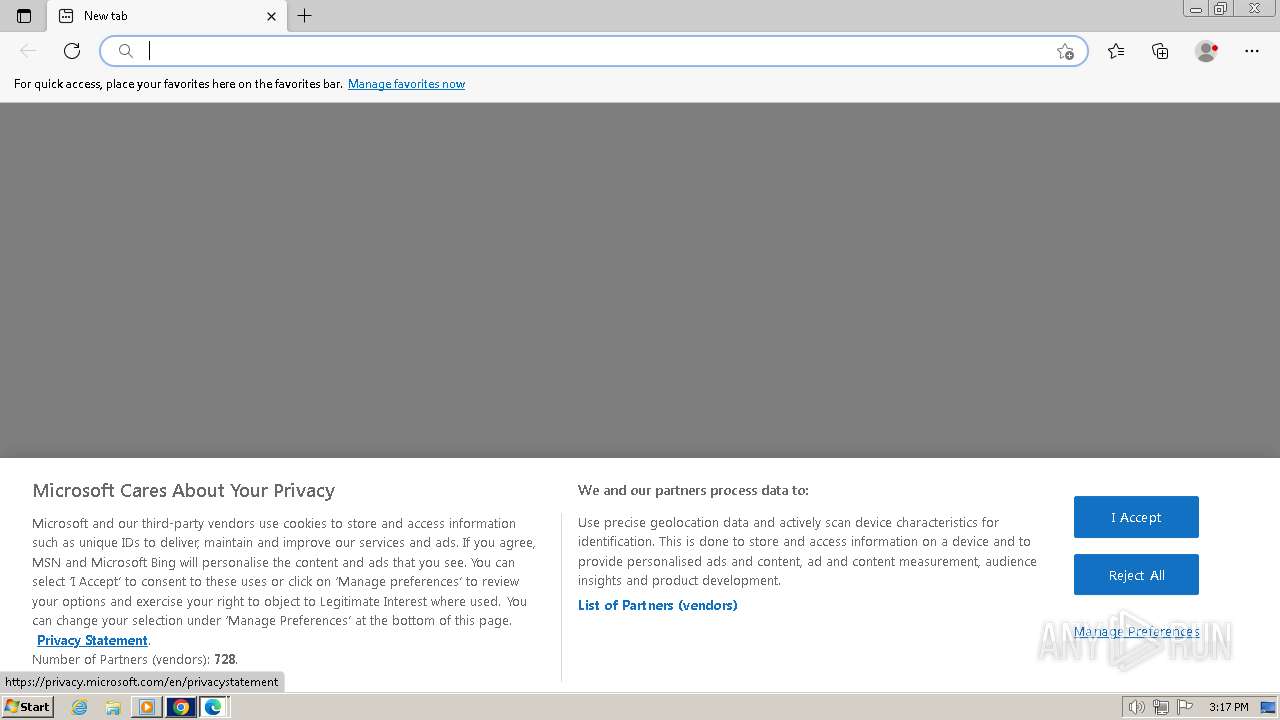
Task: Launch Internet Explorer from taskbar
Action: (x=80, y=707)
